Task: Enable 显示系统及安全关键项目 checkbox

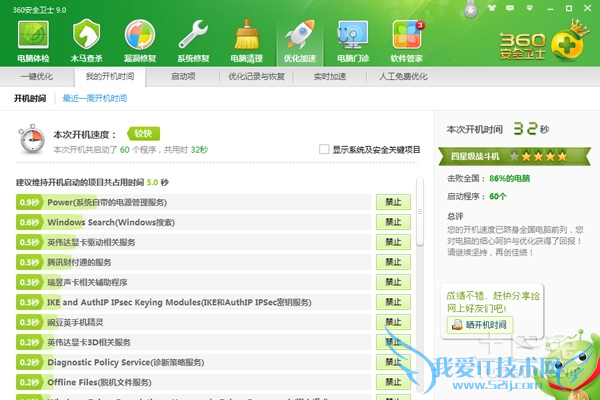Action: pyautogui.click(x=324, y=149)
